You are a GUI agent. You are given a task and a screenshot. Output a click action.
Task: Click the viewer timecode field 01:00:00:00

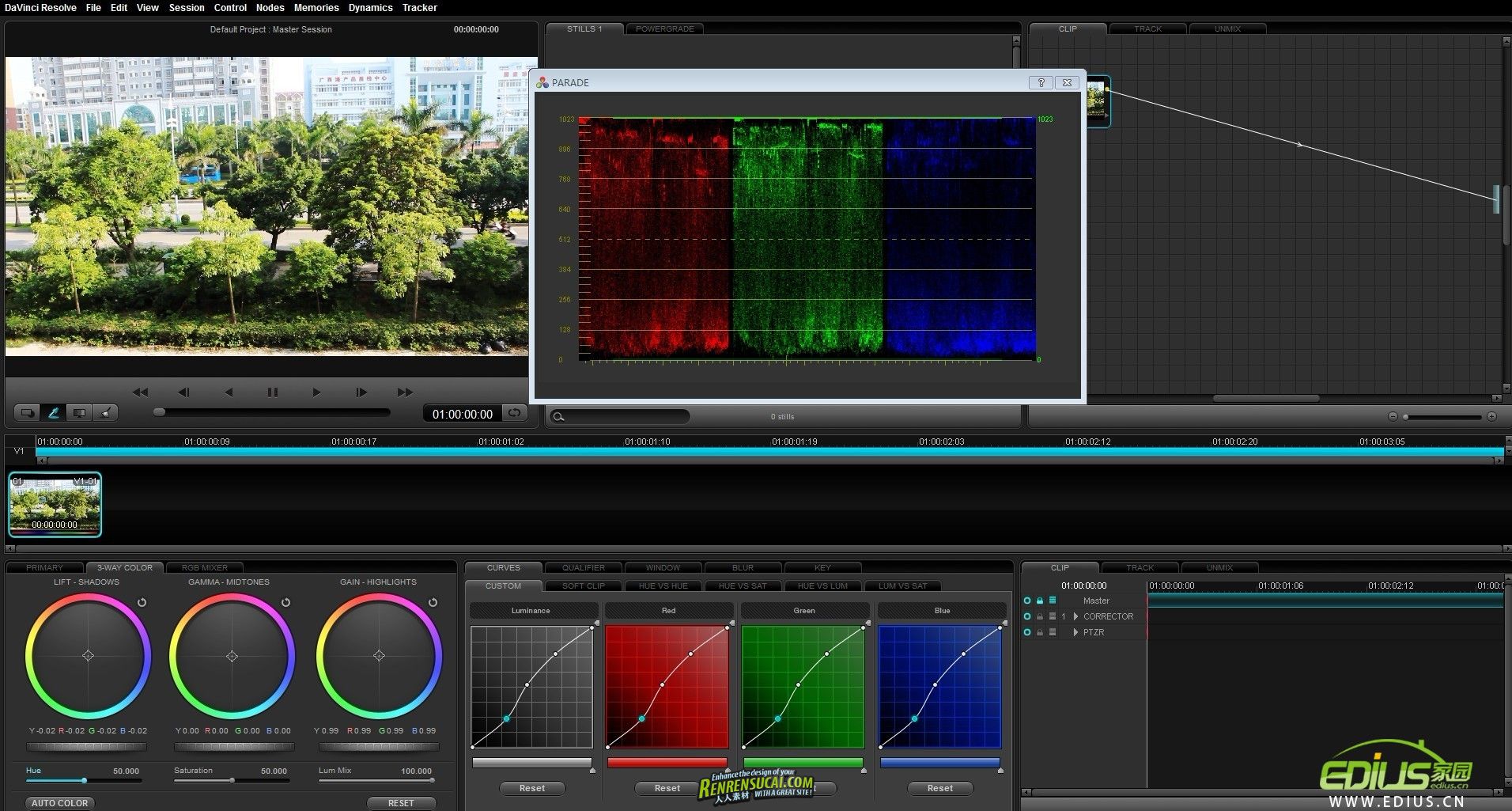click(x=463, y=414)
